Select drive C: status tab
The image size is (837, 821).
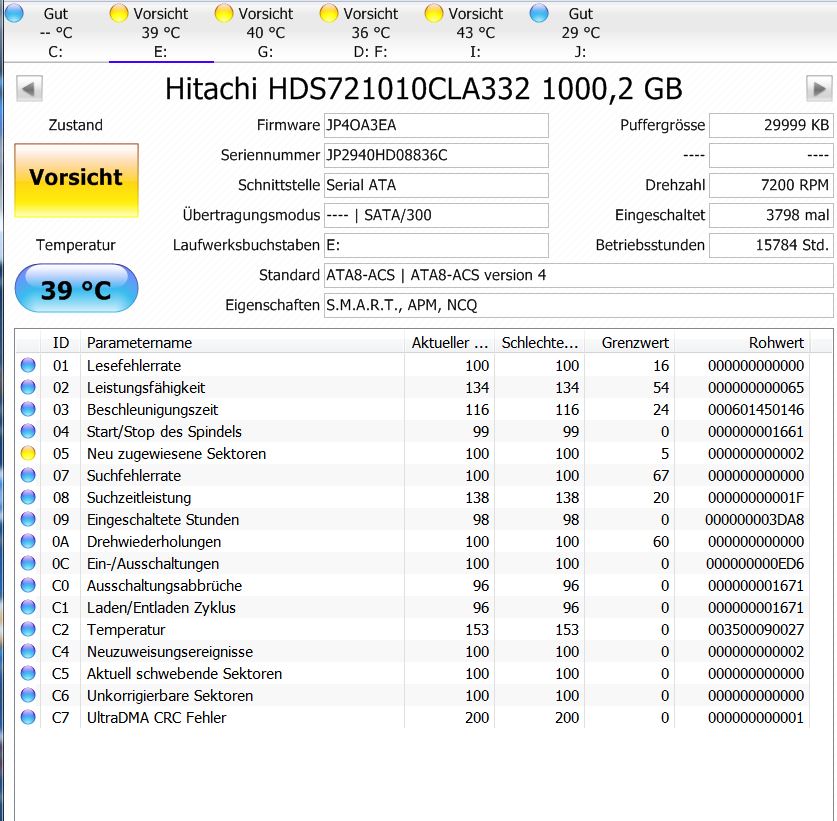click(56, 32)
